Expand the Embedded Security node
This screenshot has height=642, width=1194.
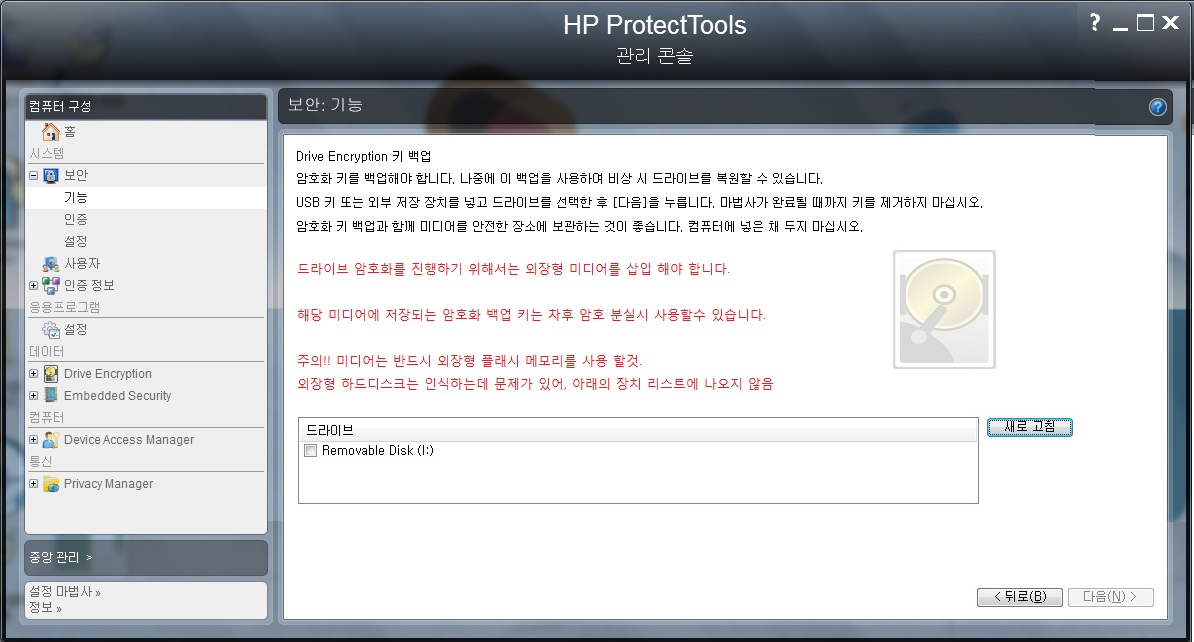[x=34, y=396]
